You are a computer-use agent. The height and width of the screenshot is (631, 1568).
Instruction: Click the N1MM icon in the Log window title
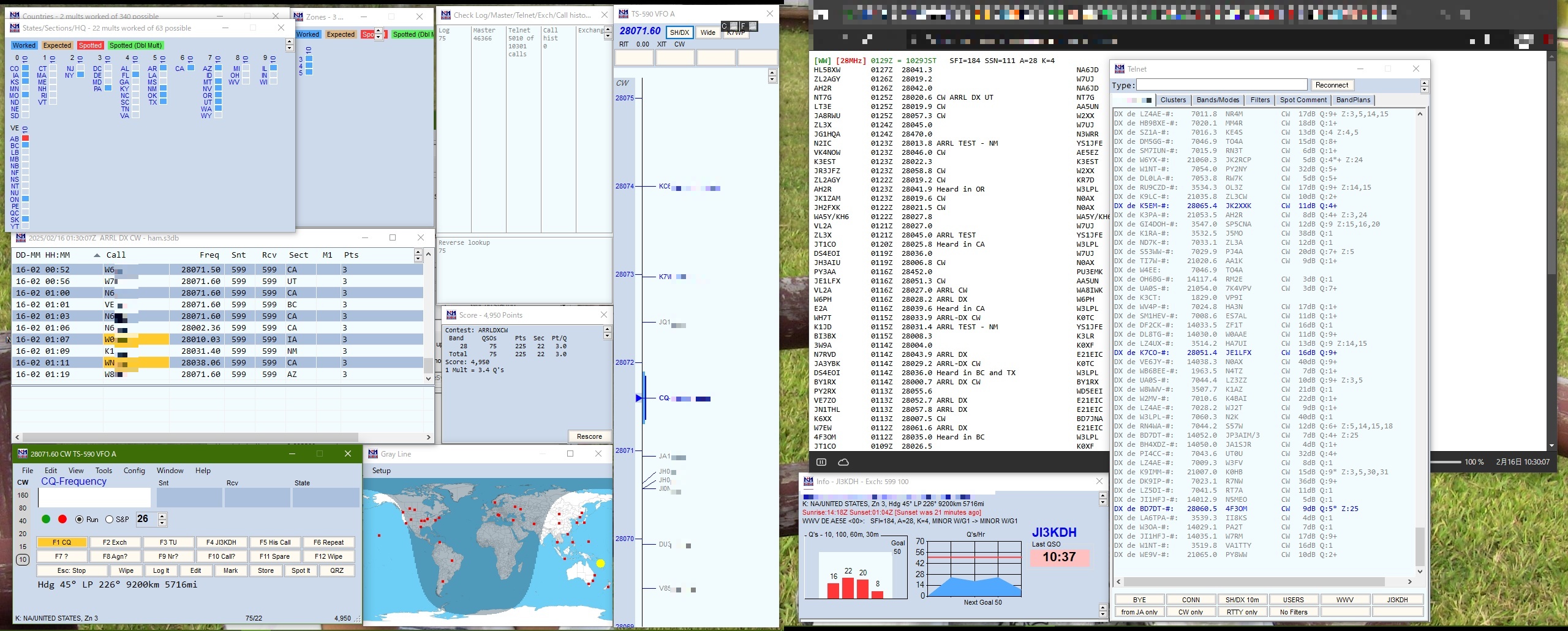tap(21, 238)
